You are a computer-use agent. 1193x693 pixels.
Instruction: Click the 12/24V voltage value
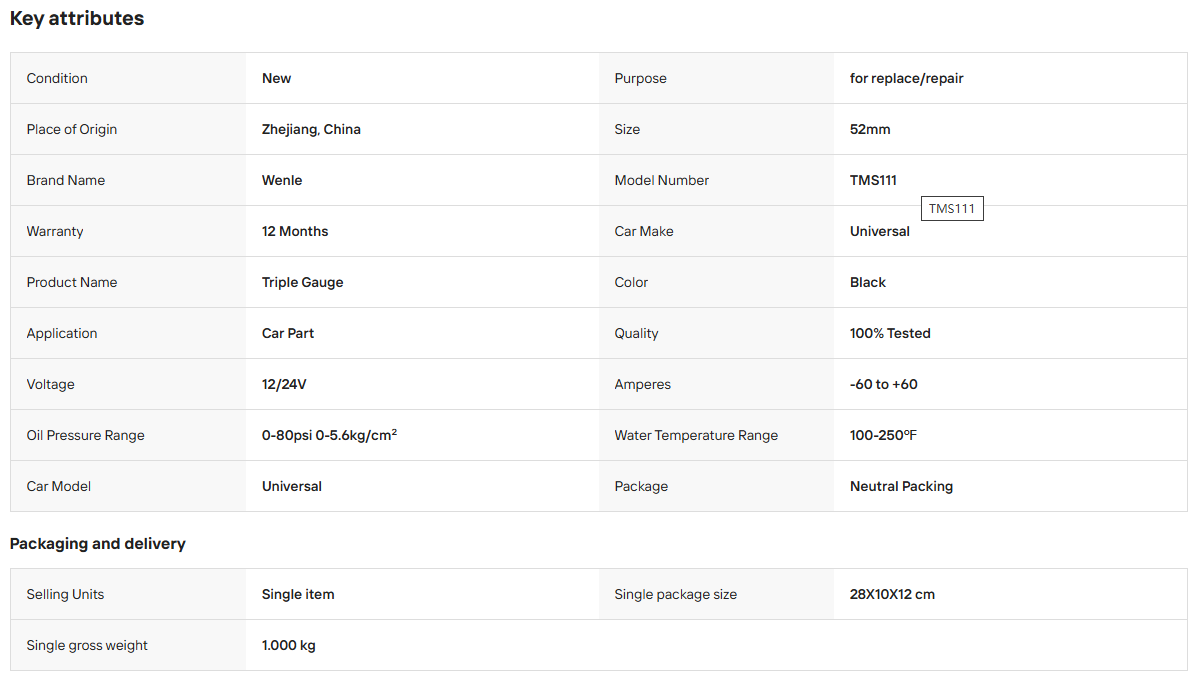pos(284,384)
